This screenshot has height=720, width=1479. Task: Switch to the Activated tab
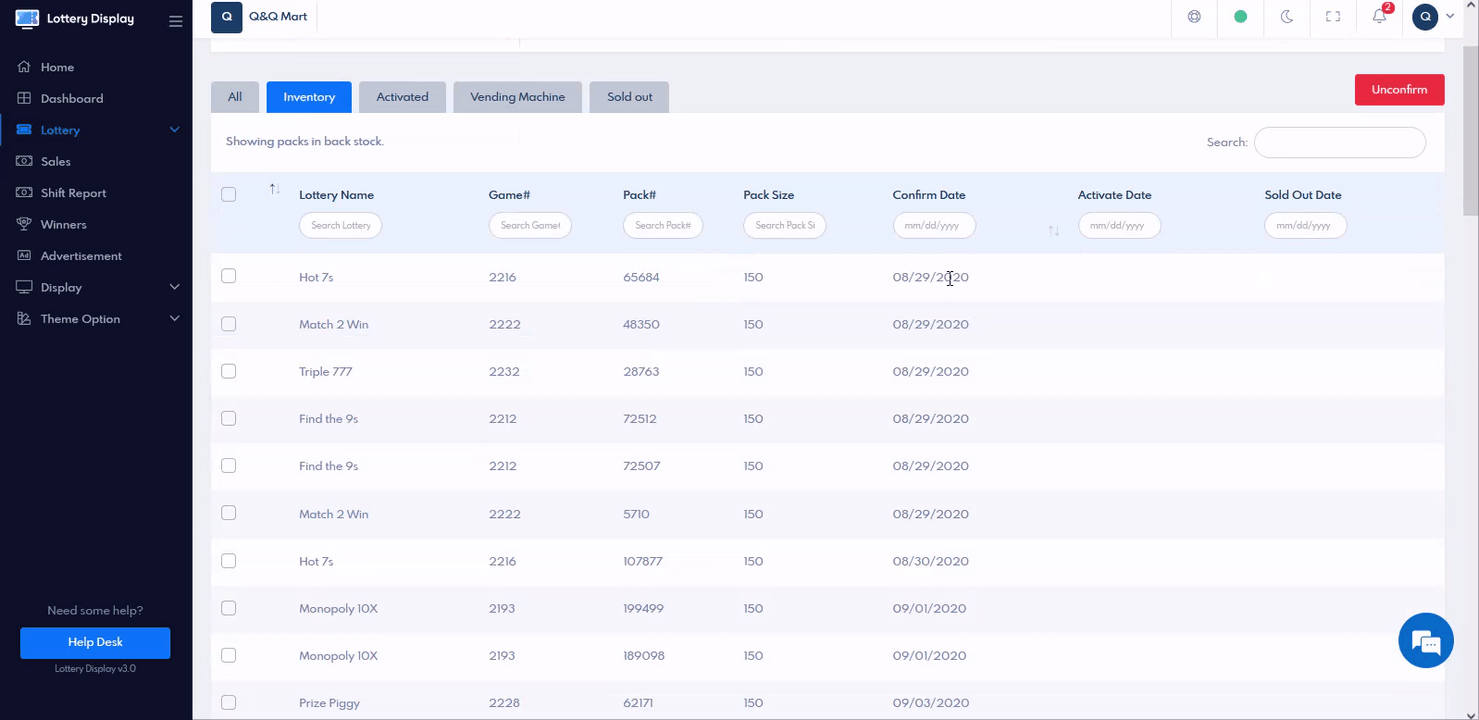[402, 97]
